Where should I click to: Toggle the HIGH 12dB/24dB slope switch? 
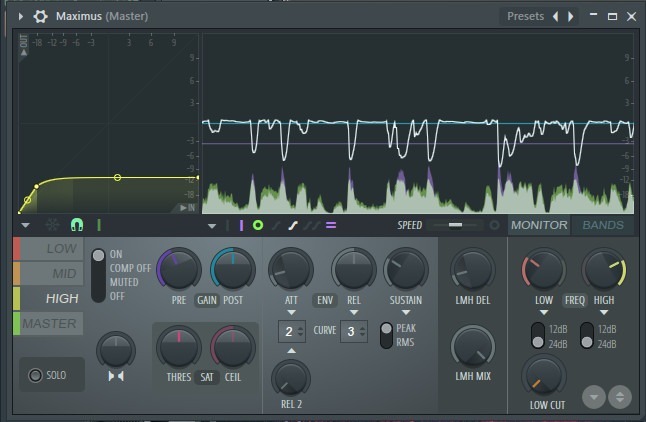(587, 335)
